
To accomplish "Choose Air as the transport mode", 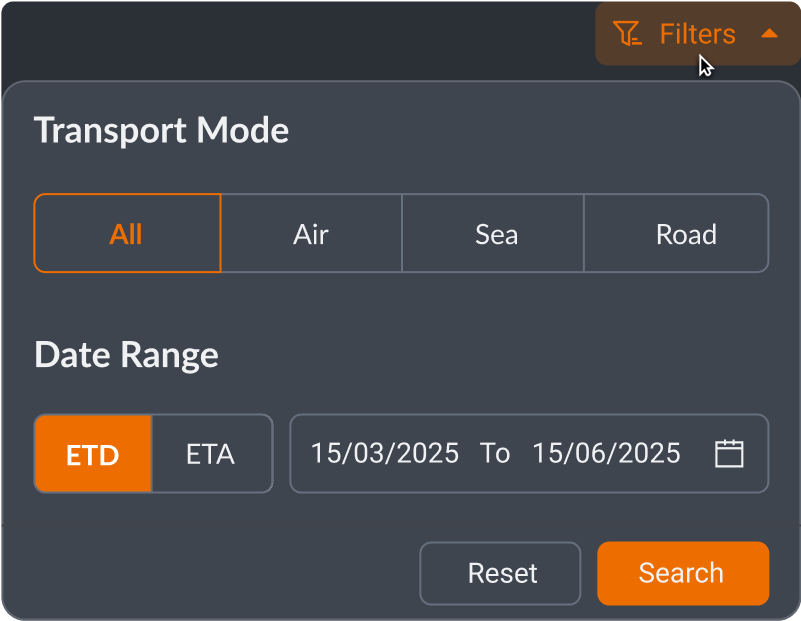I will [x=311, y=234].
